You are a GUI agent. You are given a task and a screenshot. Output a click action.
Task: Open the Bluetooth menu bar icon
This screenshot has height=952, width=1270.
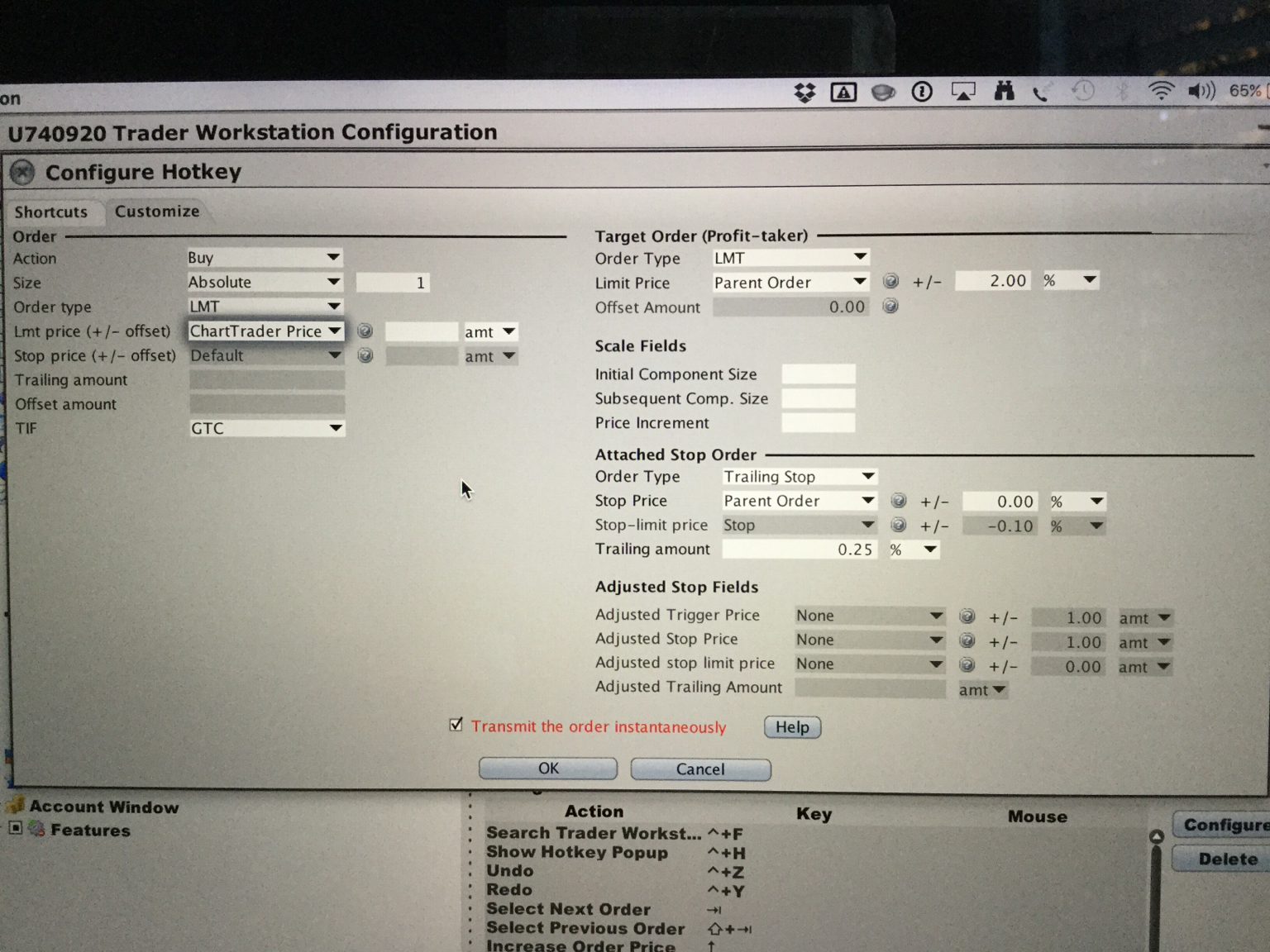[1122, 91]
